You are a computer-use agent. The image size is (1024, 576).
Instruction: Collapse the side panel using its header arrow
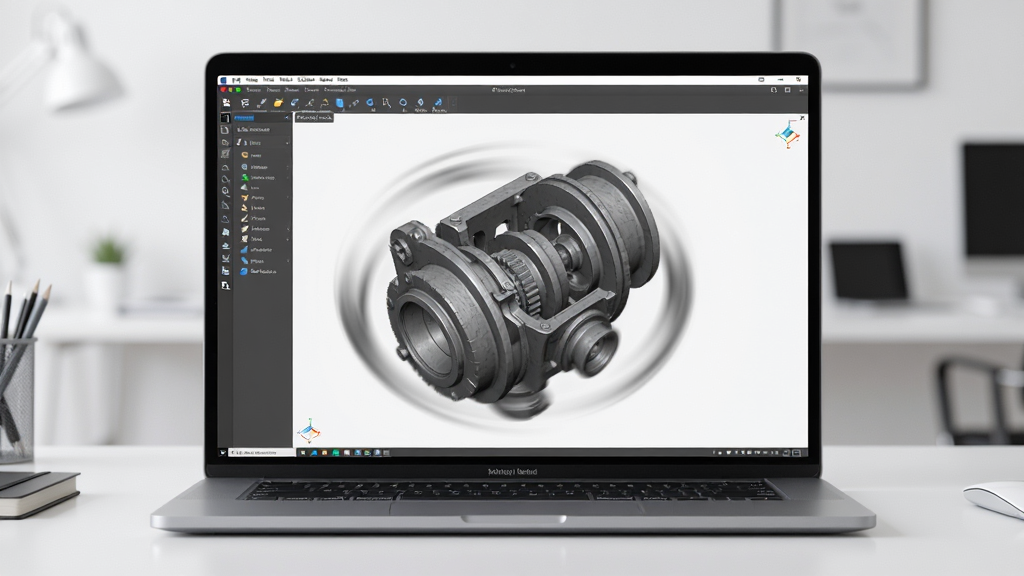tap(287, 118)
